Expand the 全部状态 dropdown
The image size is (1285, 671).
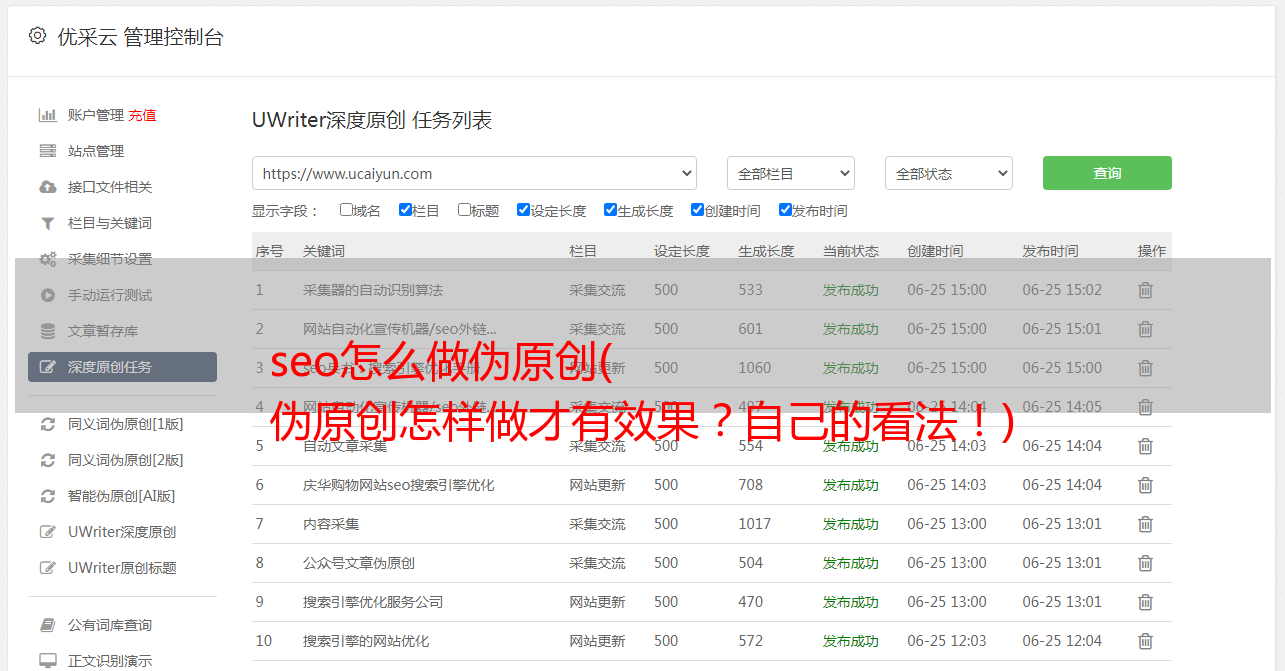point(948,173)
